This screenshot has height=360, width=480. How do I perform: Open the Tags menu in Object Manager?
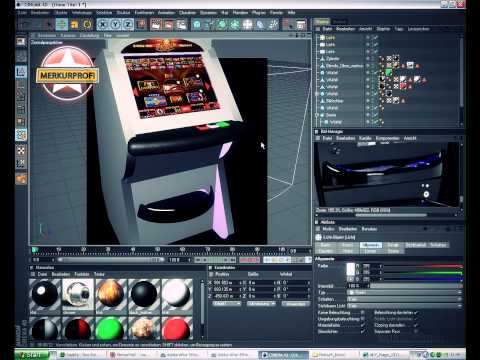399,29
